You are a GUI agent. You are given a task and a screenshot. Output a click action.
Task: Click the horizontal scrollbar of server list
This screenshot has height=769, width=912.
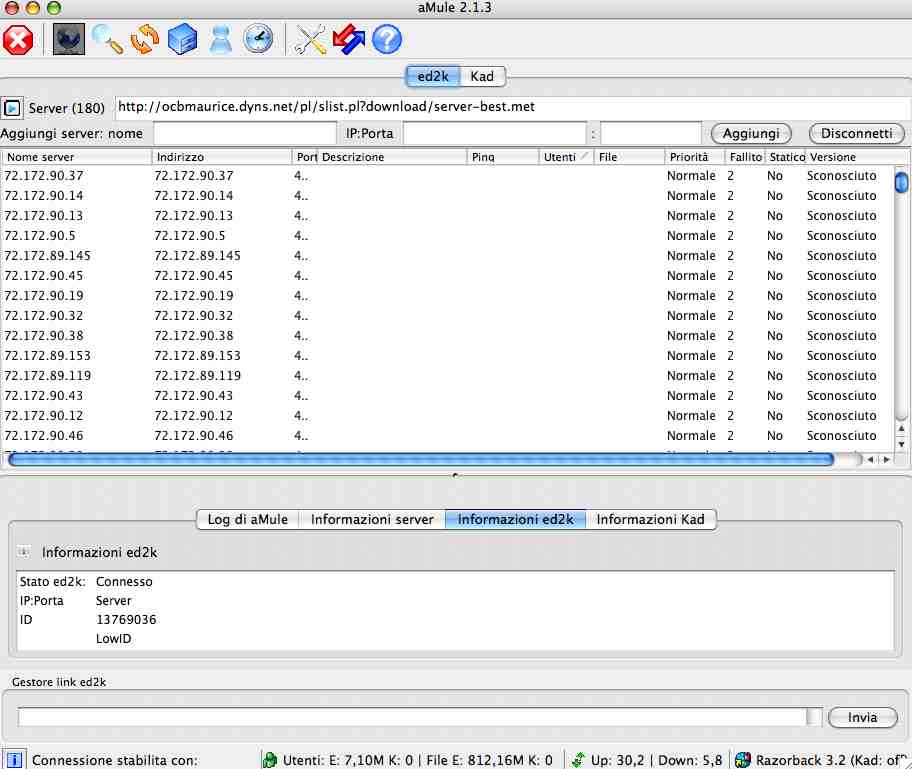[x=421, y=460]
